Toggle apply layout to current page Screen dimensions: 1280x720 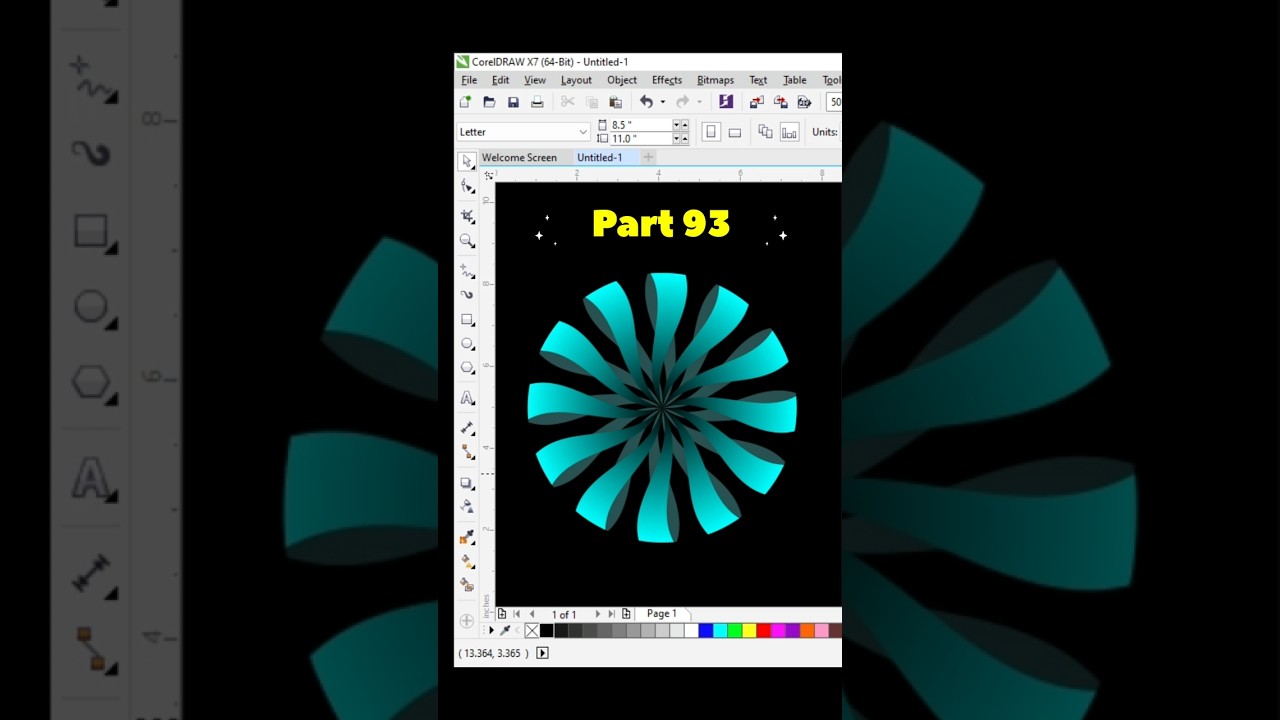point(789,132)
